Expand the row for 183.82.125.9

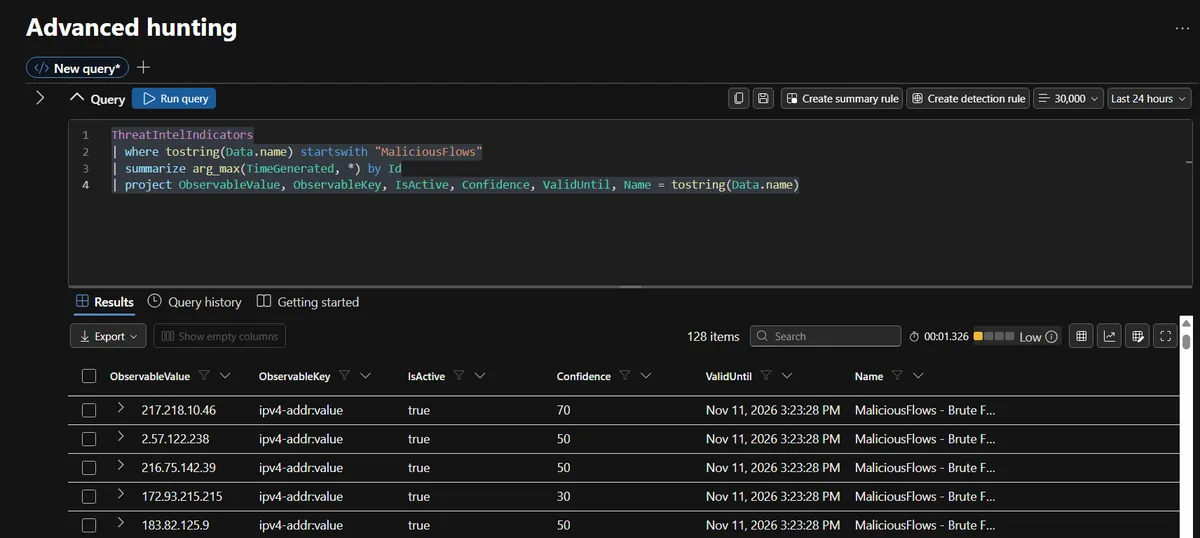pos(120,523)
